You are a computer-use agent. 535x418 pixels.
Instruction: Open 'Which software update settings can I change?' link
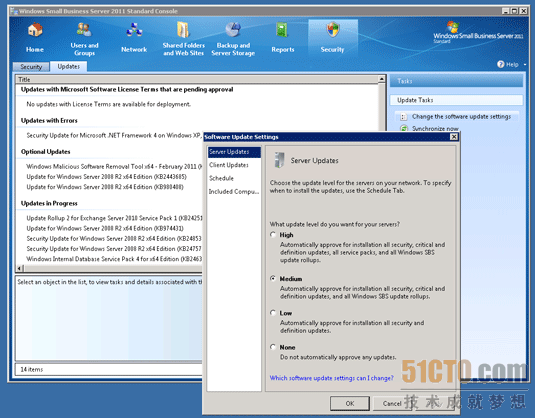pyautogui.click(x=332, y=378)
